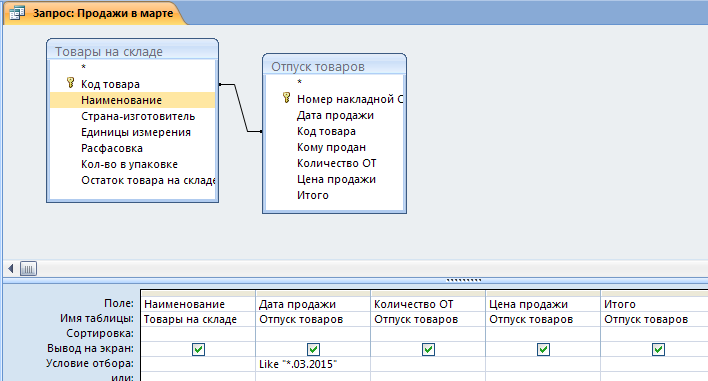Screen dimensions: 708x381
Task: Click the Отпуск товаров table title bar
Action: tap(334, 66)
